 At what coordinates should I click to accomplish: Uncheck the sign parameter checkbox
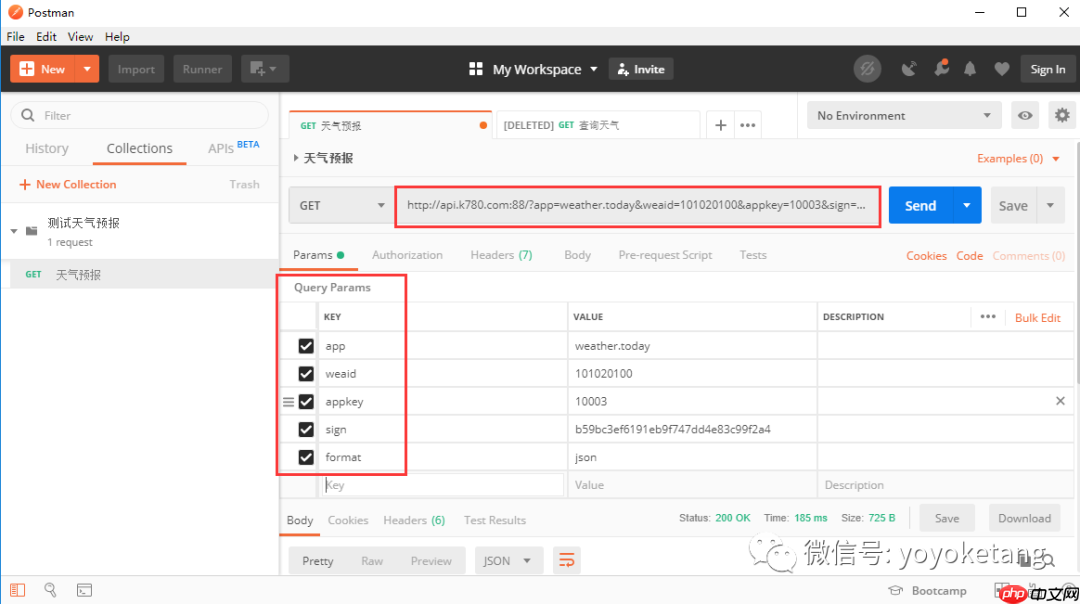point(306,429)
